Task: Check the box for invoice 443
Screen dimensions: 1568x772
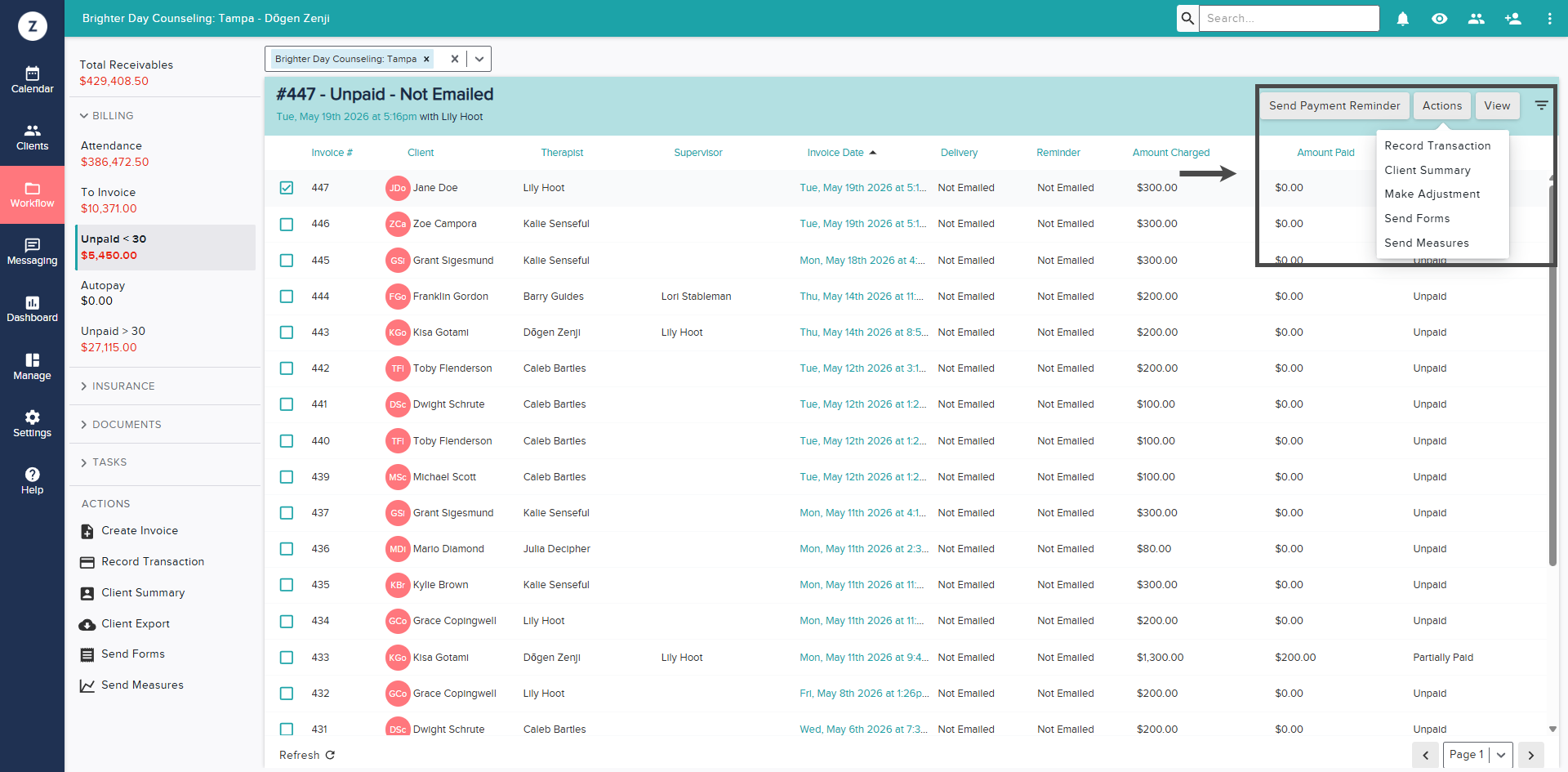Action: coord(287,332)
